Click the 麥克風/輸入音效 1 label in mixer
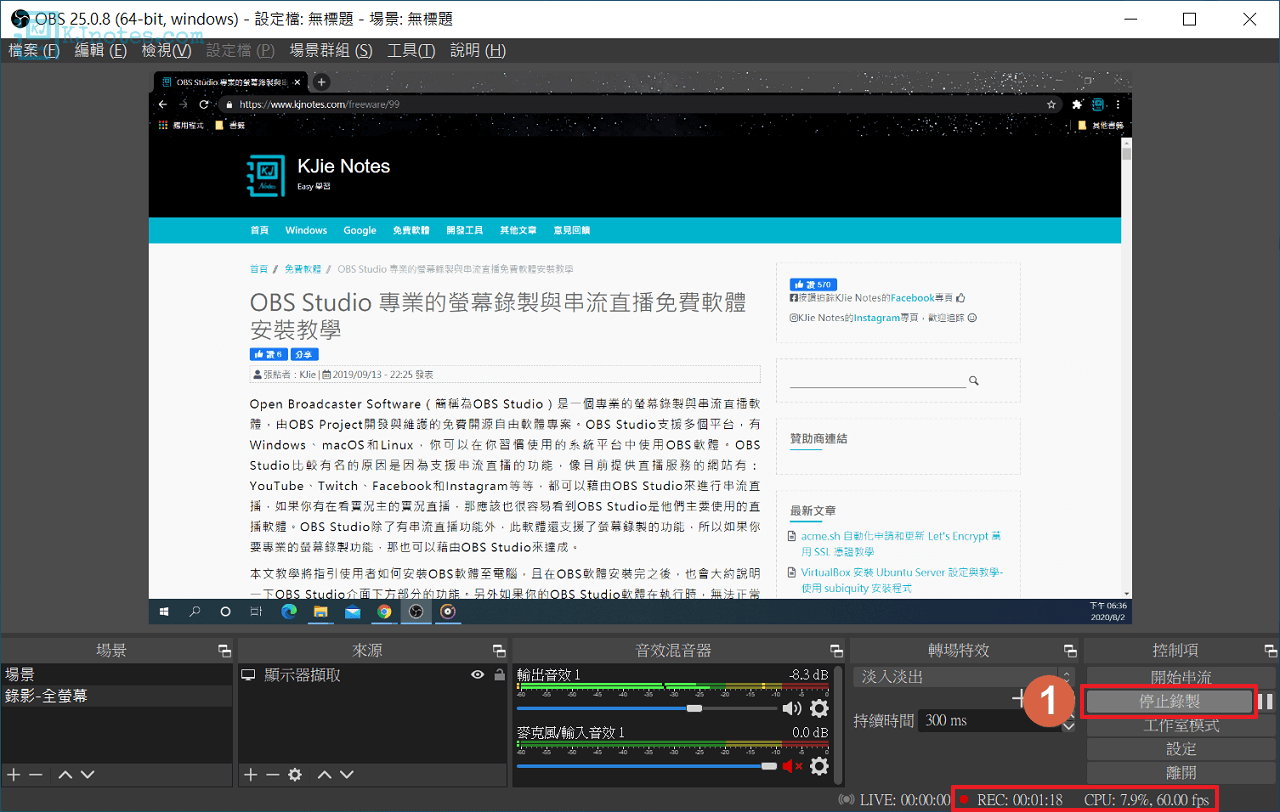1280x812 pixels. 570,732
